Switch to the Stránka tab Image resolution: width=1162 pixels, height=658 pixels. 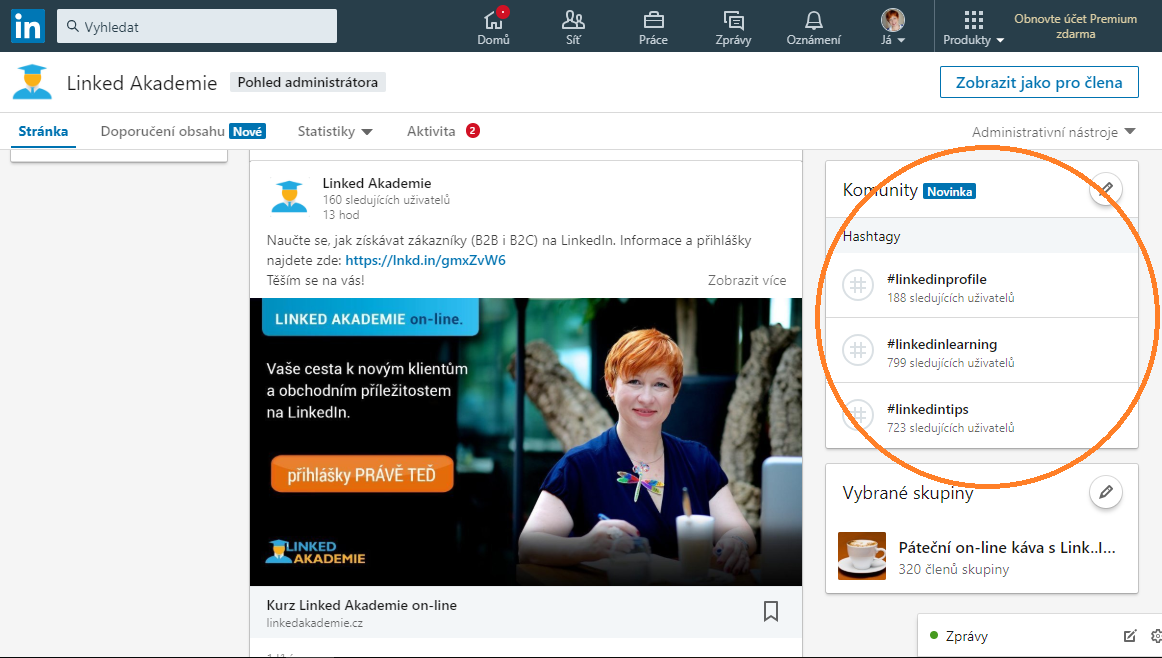tap(43, 131)
